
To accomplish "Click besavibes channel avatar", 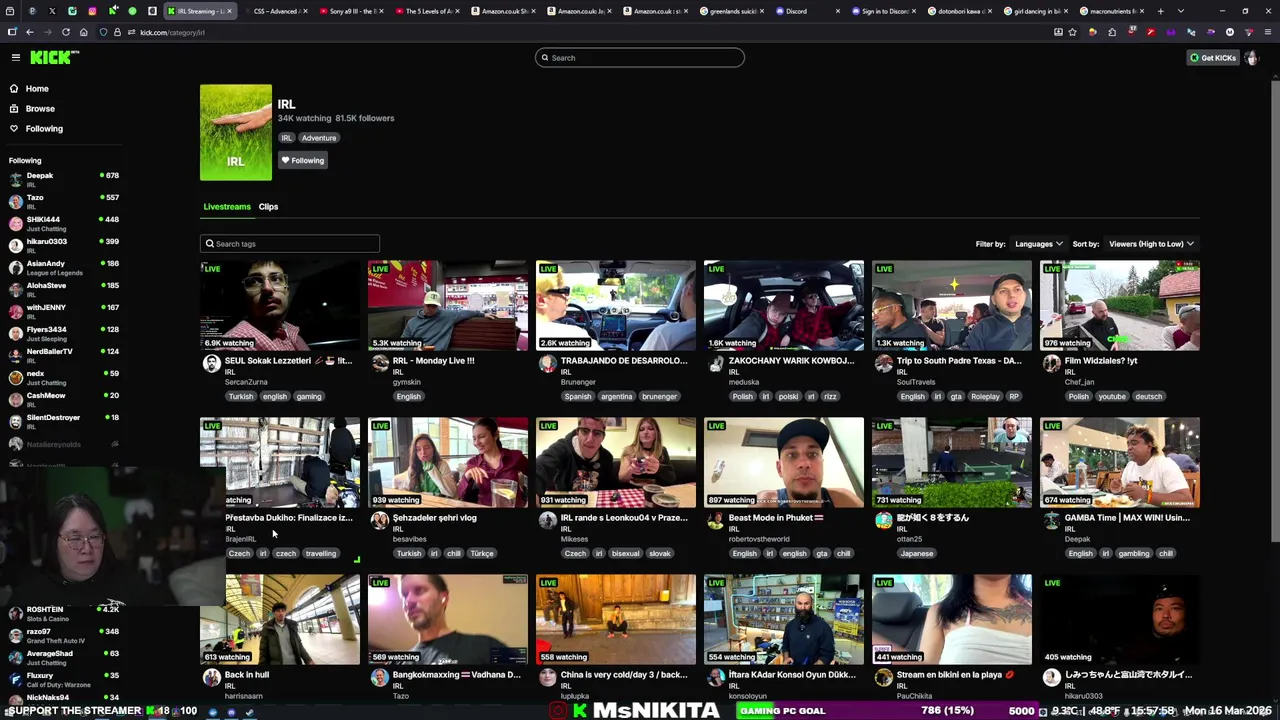I will click(379, 521).
